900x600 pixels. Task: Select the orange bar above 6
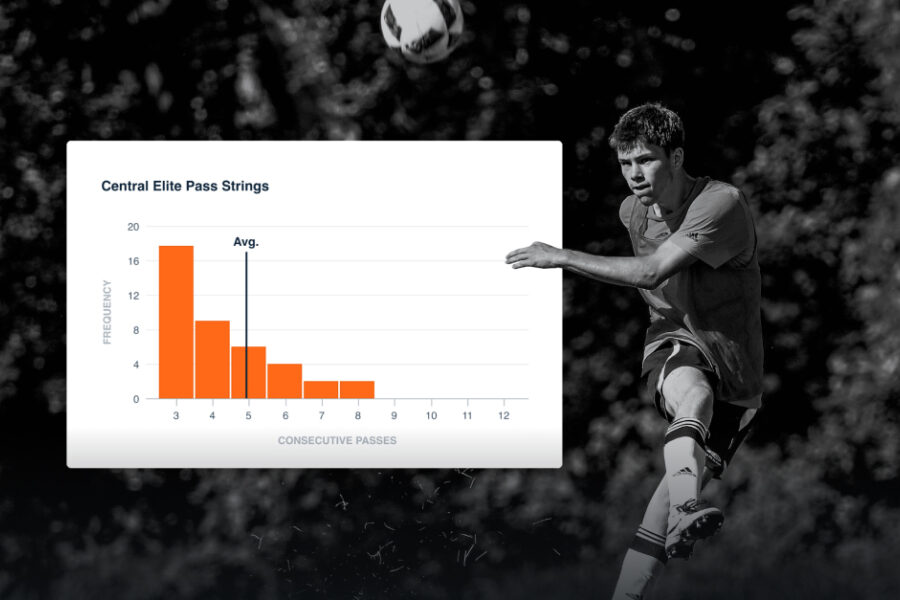tap(285, 381)
